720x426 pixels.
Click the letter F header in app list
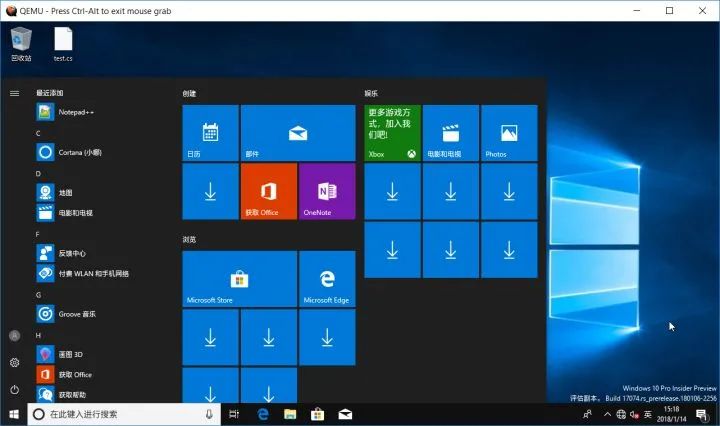[x=38, y=234]
